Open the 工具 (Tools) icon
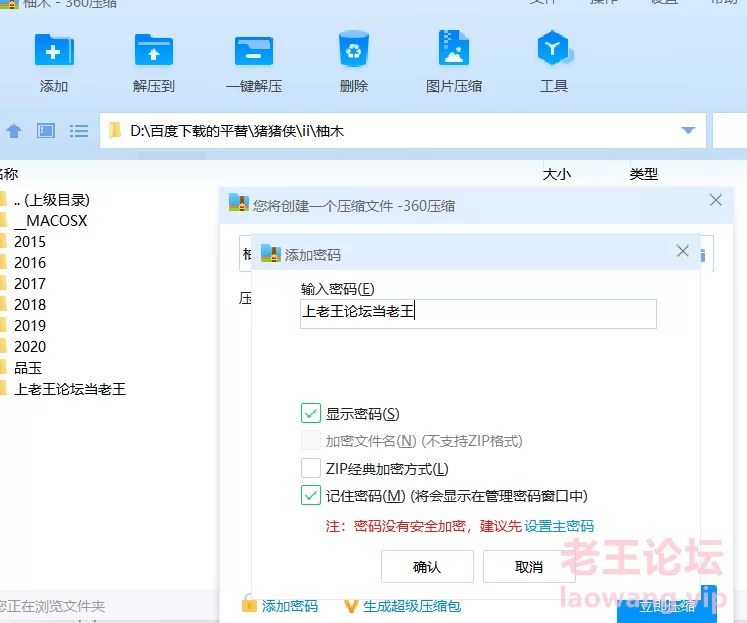This screenshot has width=747, height=623. click(554, 48)
